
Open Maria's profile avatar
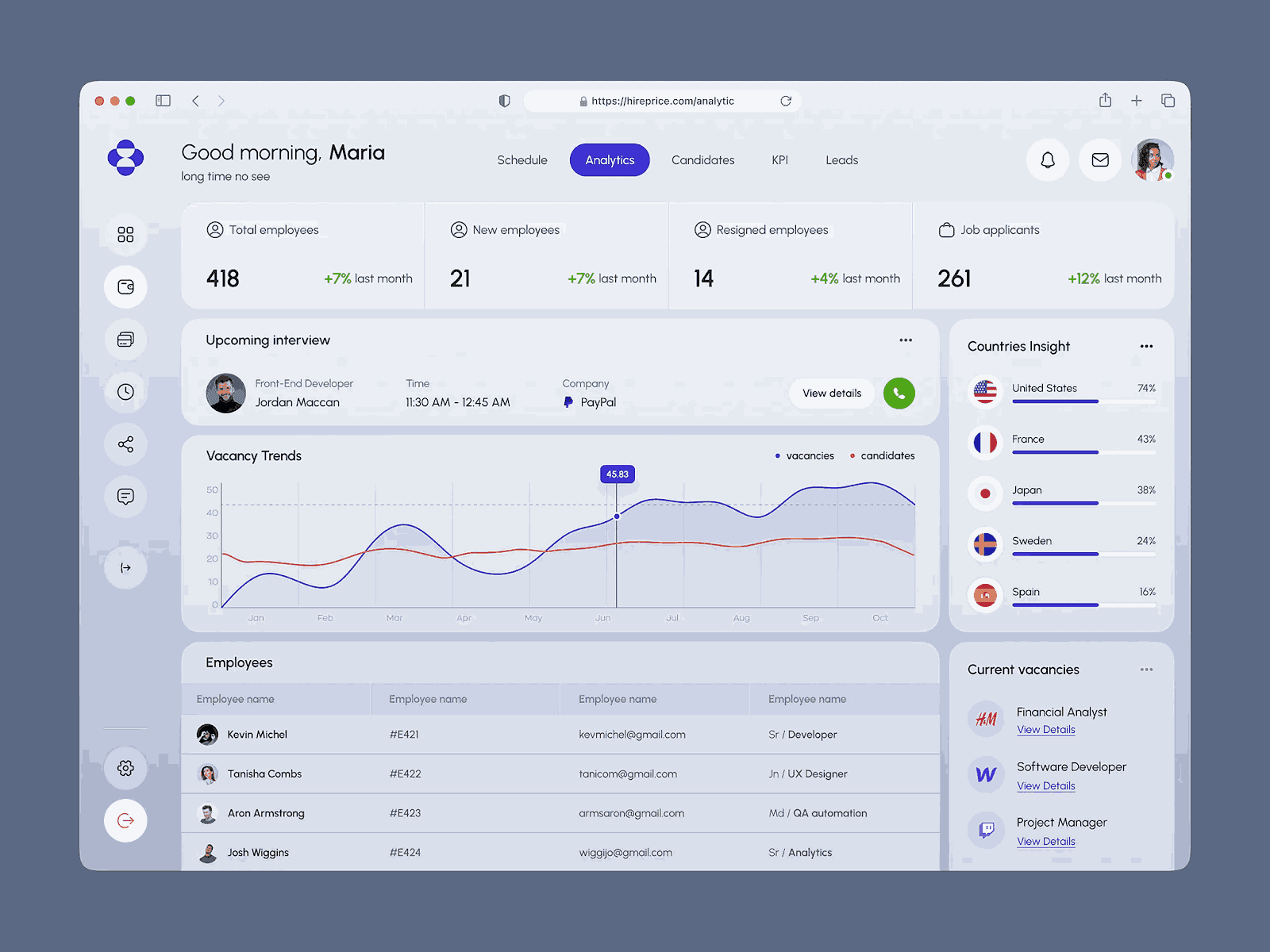click(1153, 160)
